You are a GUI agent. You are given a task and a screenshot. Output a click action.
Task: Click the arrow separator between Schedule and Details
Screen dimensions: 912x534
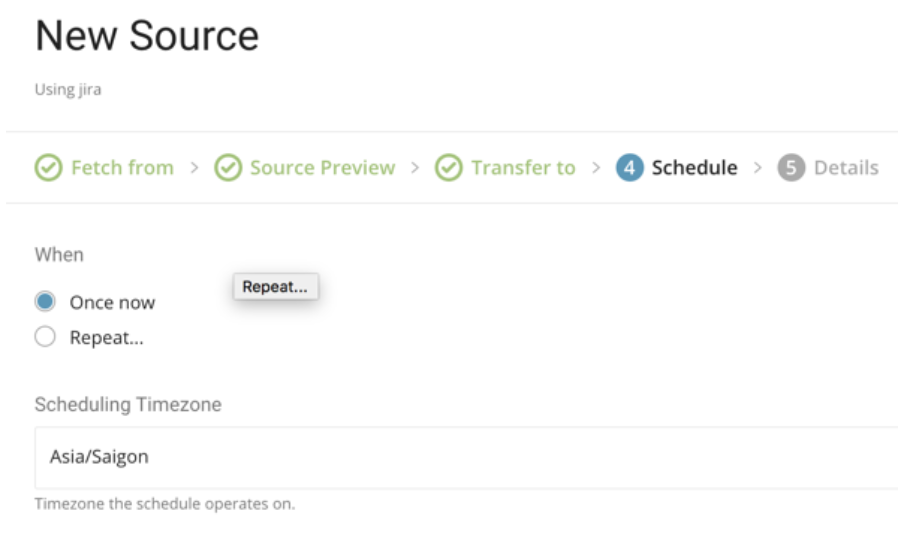(758, 167)
